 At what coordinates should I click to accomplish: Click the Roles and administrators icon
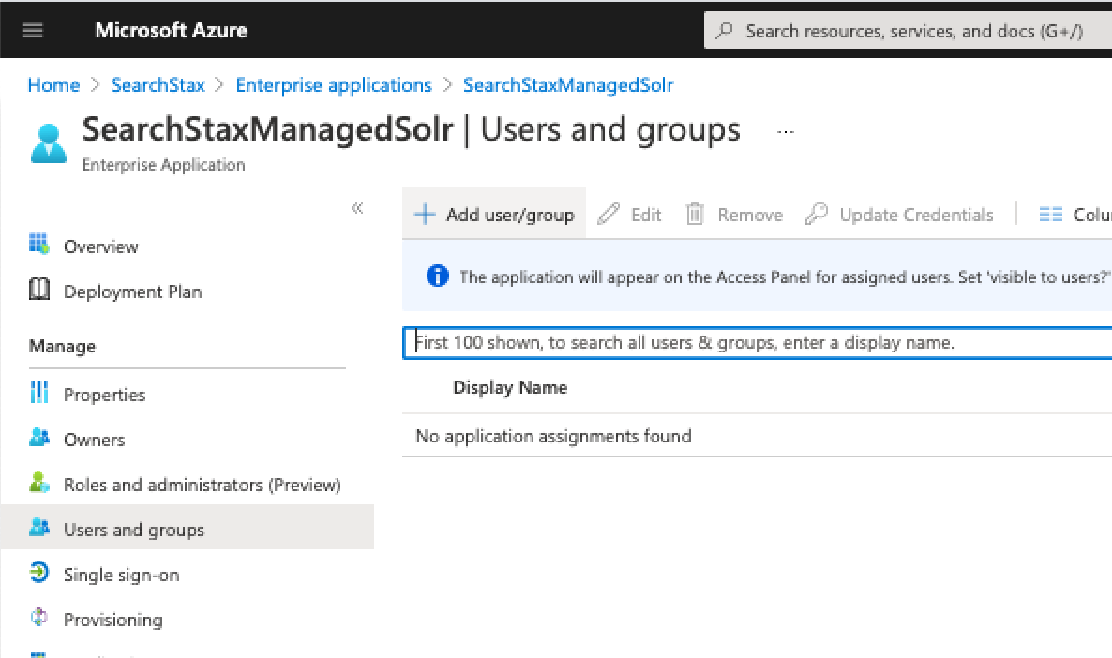tap(39, 482)
